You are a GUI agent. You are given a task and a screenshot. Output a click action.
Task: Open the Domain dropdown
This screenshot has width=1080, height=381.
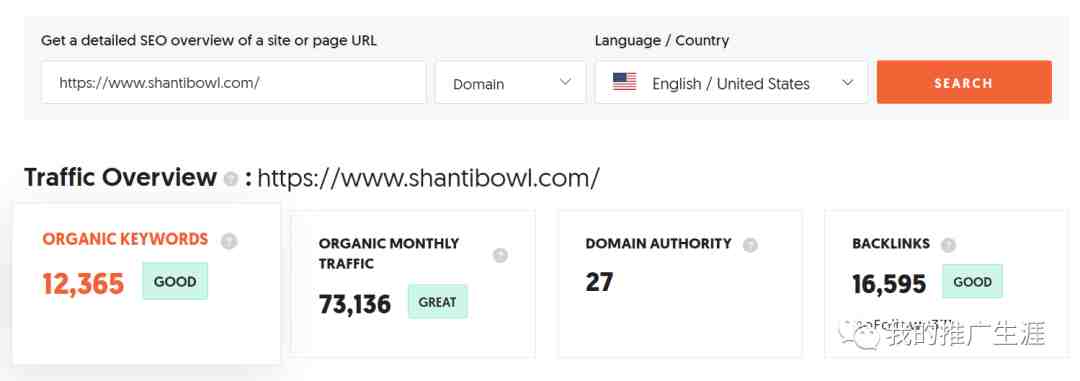tap(510, 83)
